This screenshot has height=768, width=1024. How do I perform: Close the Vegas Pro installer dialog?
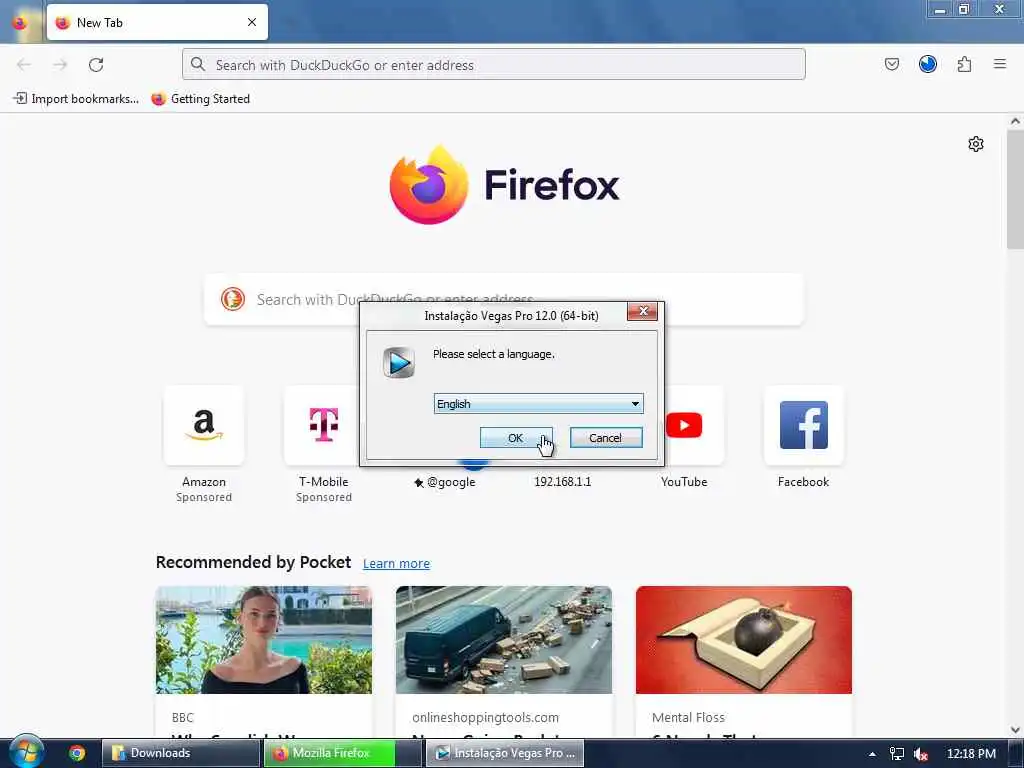[x=643, y=312]
